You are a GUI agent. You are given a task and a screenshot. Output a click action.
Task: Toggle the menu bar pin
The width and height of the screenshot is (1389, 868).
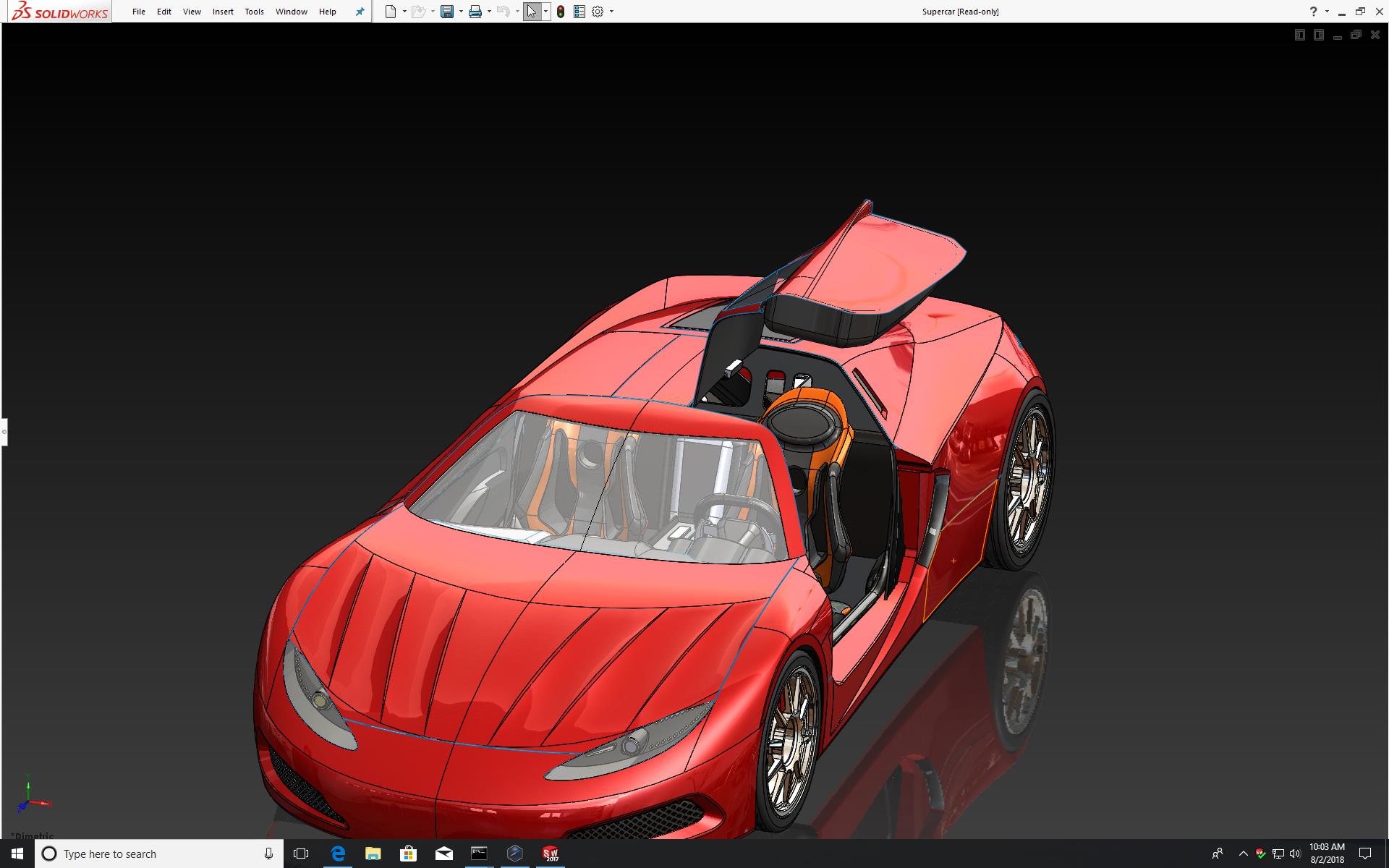(x=360, y=12)
